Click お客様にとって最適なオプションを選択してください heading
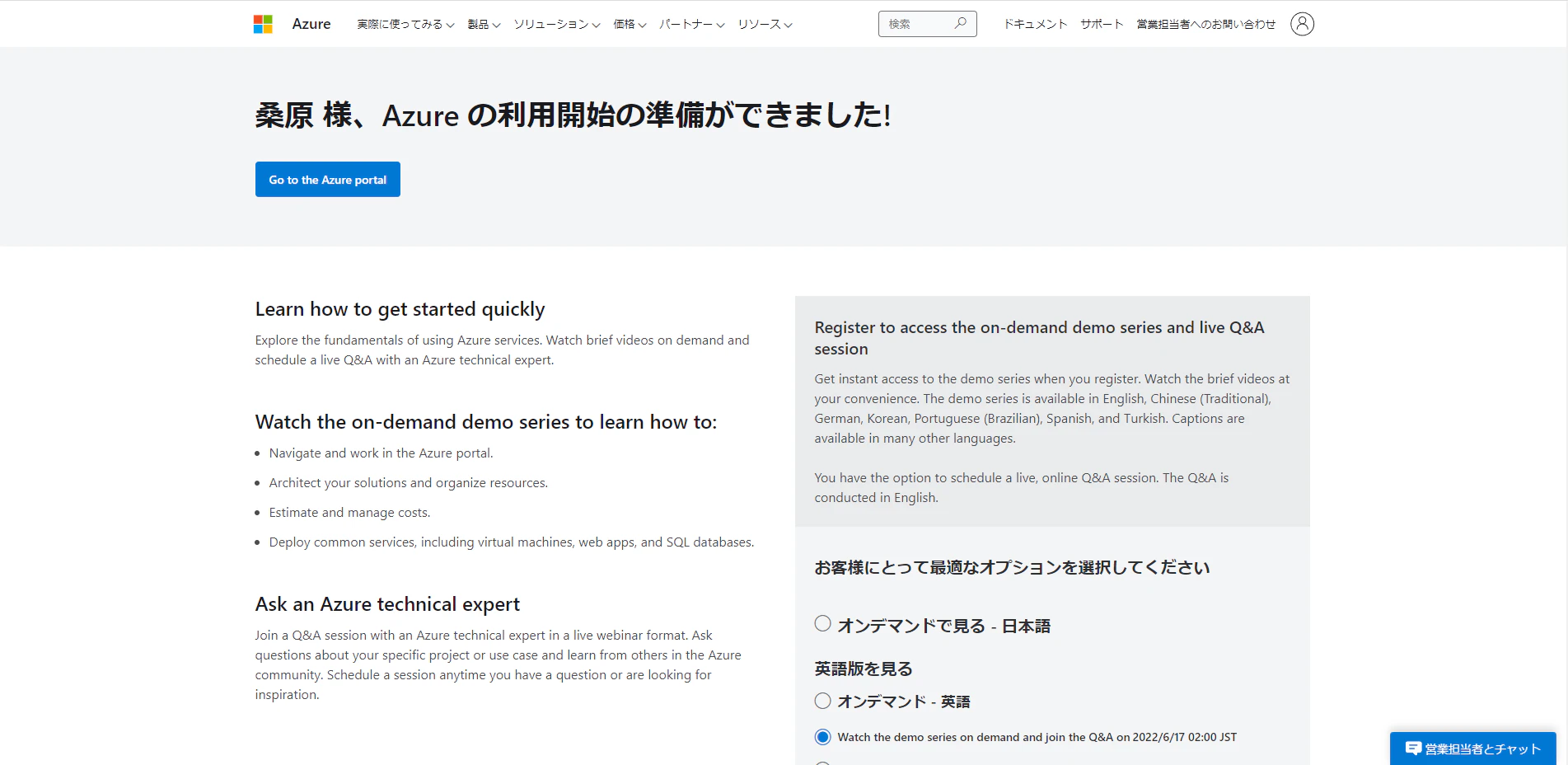The width and height of the screenshot is (1568, 765). [x=1012, y=567]
